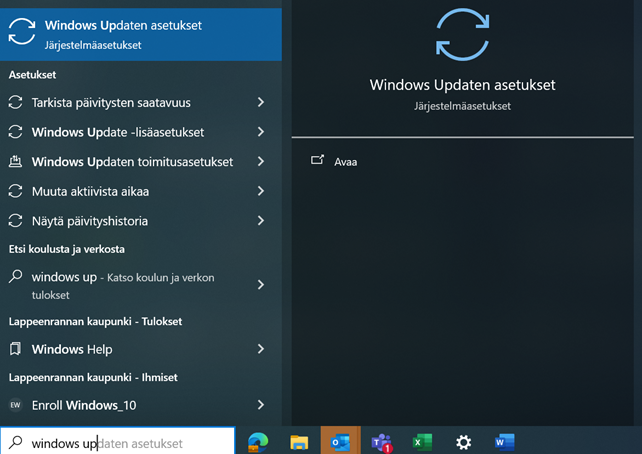Expand Näytä päivityshistoria chevron

[x=261, y=221]
